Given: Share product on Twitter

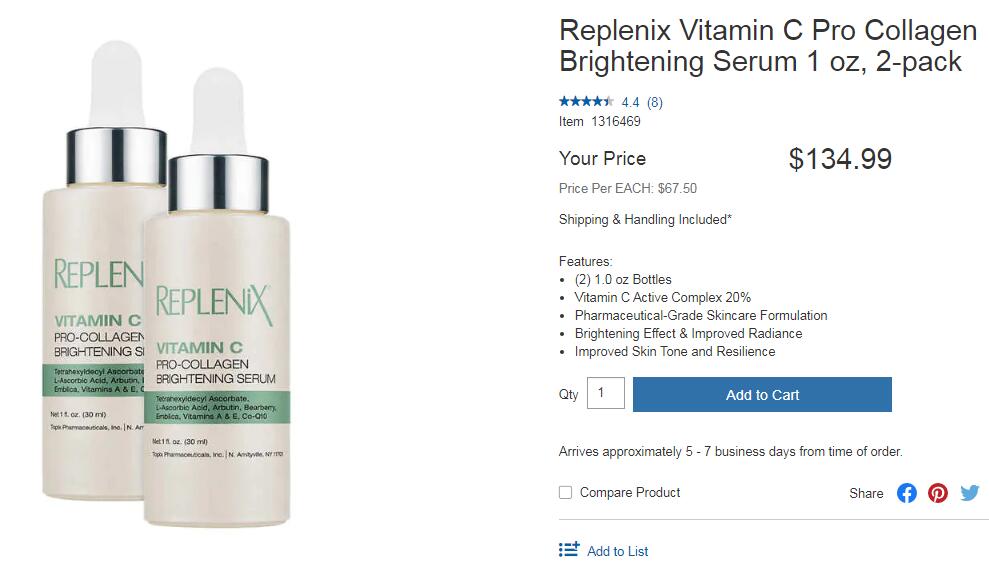Looking at the screenshot, I should pyautogui.click(x=969, y=493).
